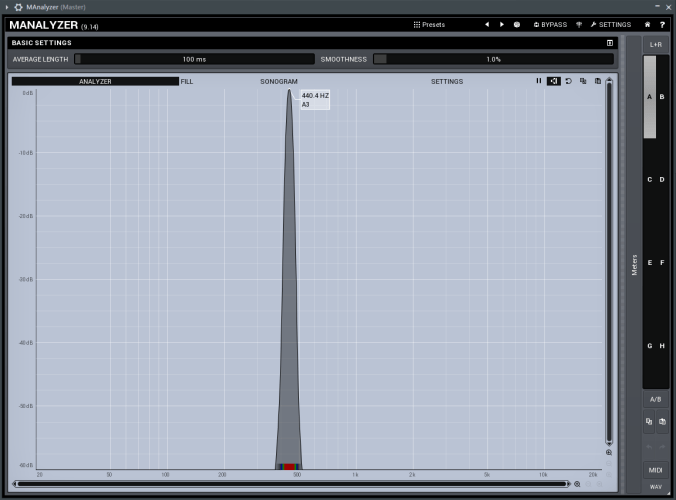Load the previous preset with left arrow
Image resolution: width=676 pixels, height=500 pixels.
coord(487,24)
